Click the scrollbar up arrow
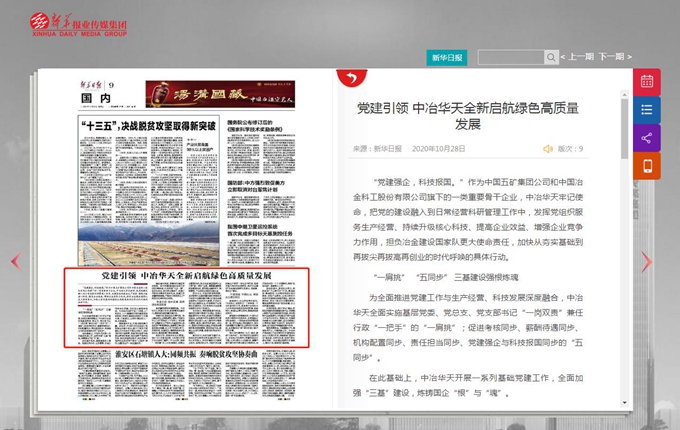This screenshot has width=680, height=430. coord(624,94)
